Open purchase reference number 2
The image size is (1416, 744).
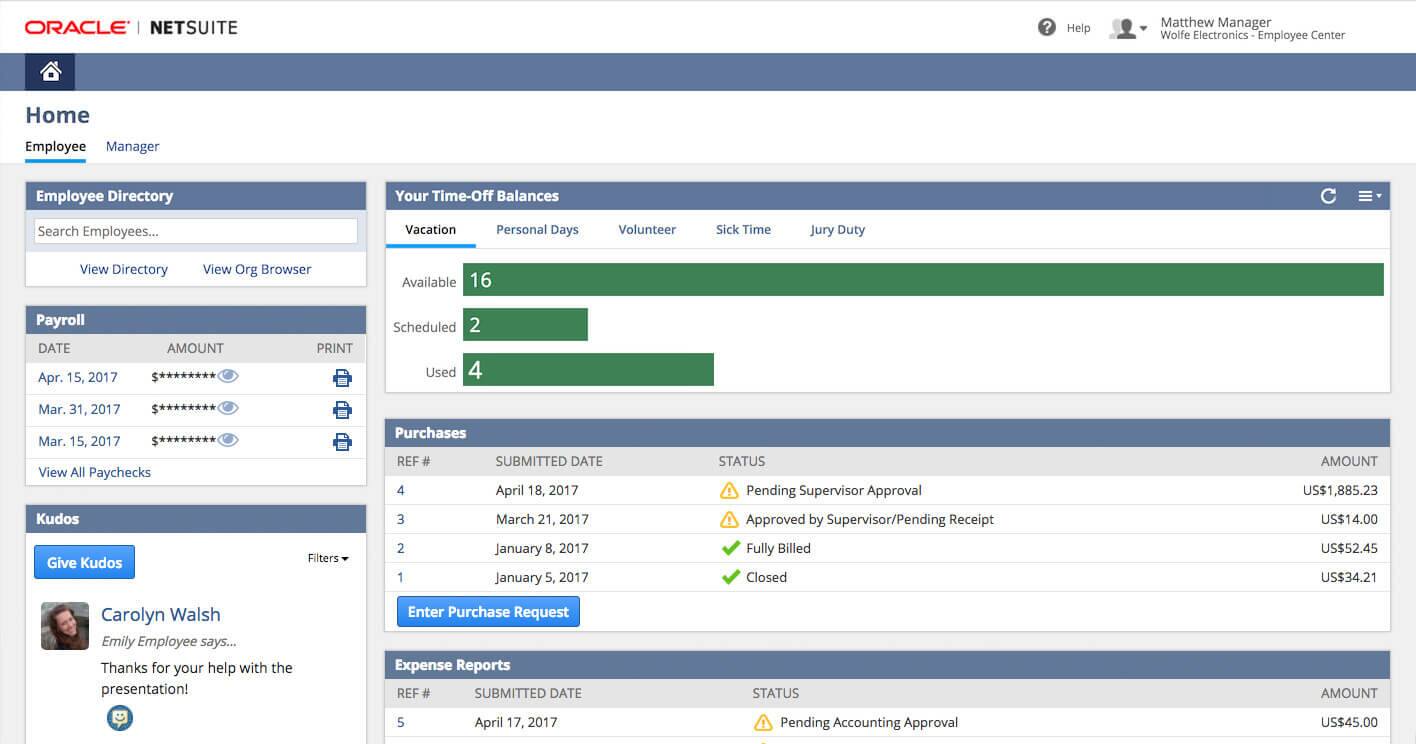click(x=401, y=548)
